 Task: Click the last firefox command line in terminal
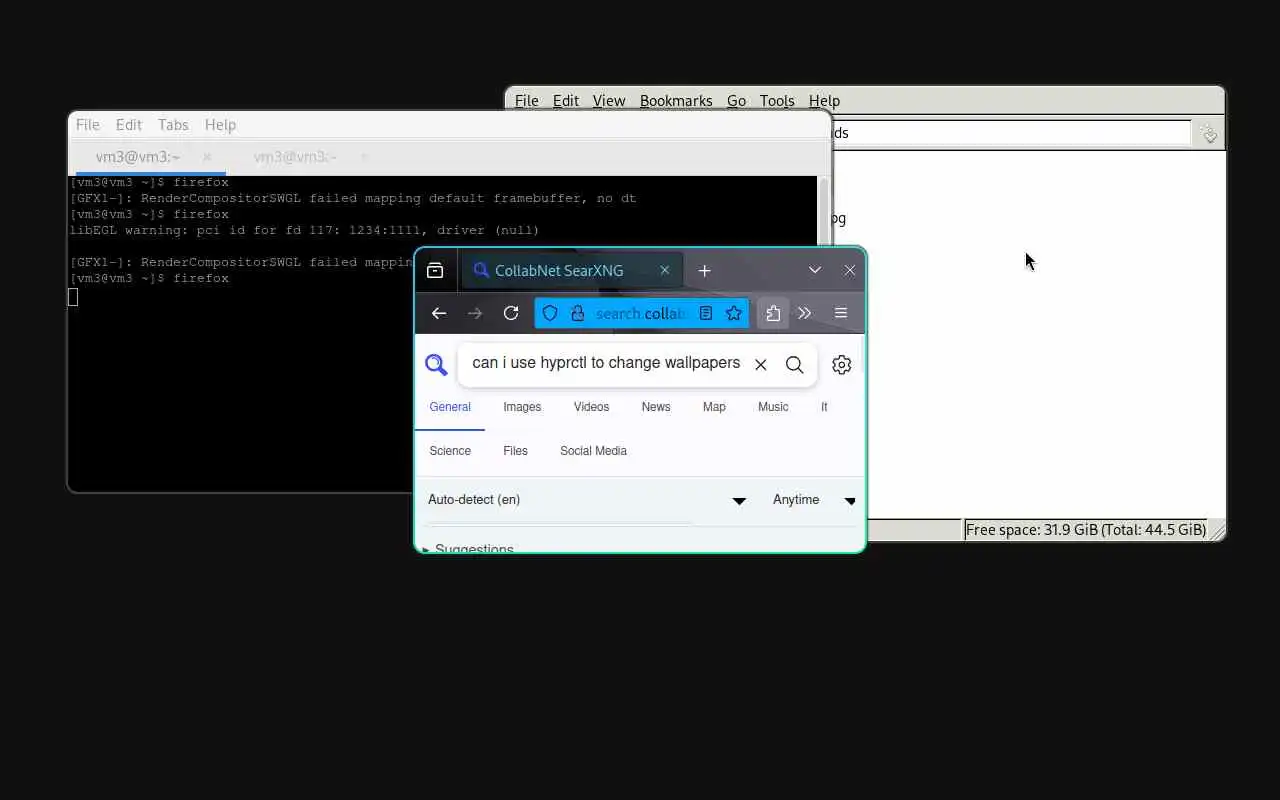[x=149, y=278]
